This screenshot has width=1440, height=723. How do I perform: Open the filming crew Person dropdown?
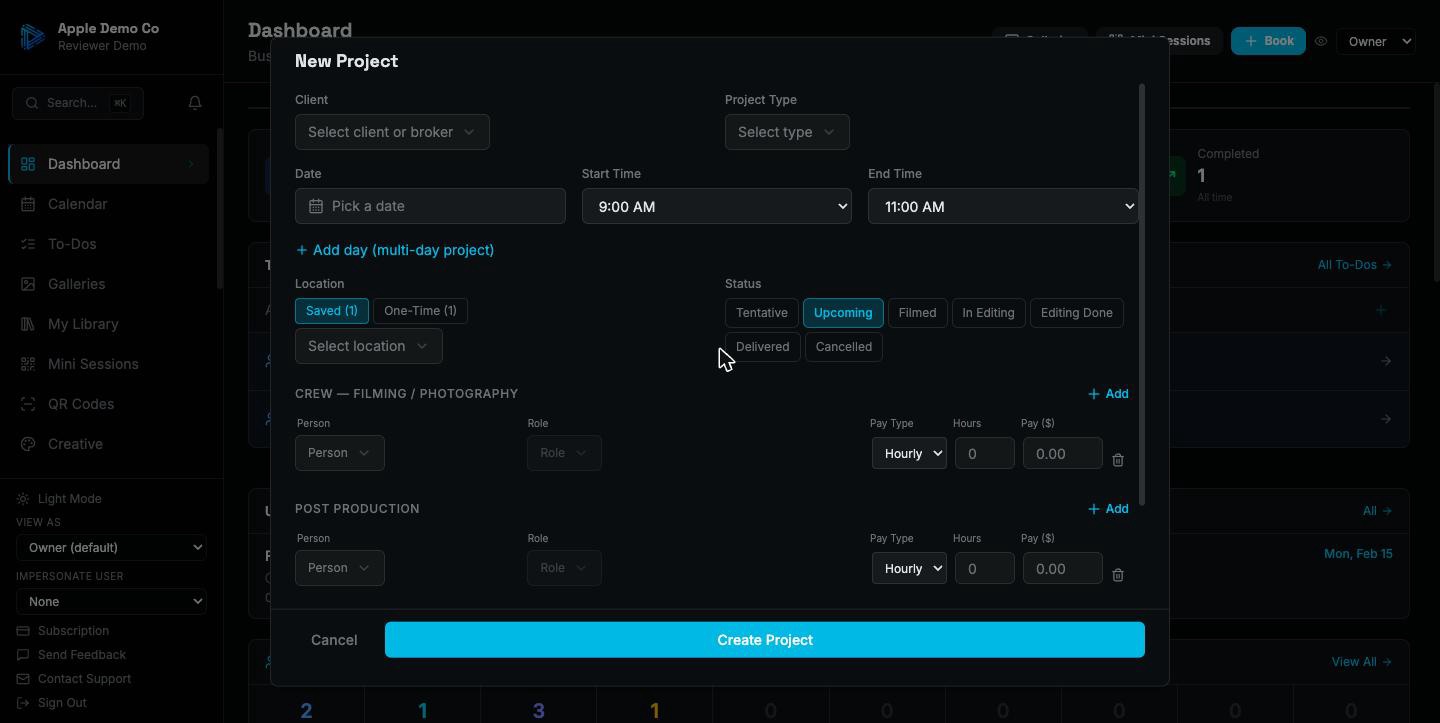339,453
